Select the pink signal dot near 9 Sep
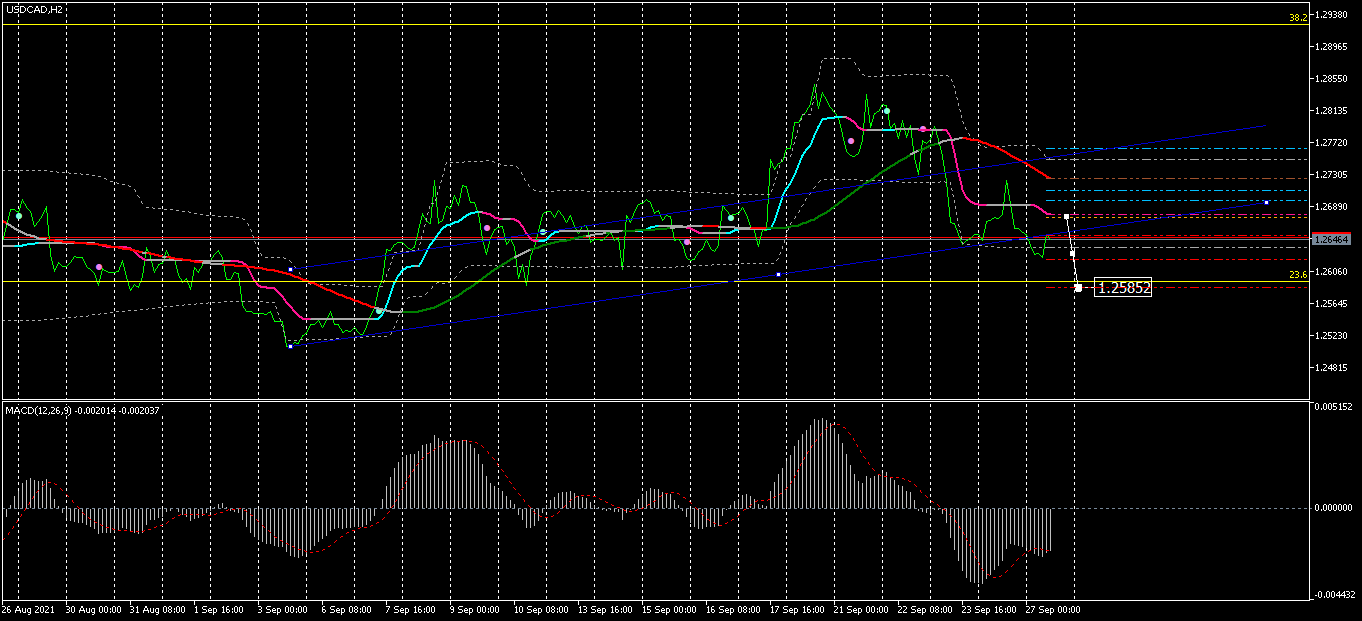The width and height of the screenshot is (1362, 621). [x=487, y=228]
